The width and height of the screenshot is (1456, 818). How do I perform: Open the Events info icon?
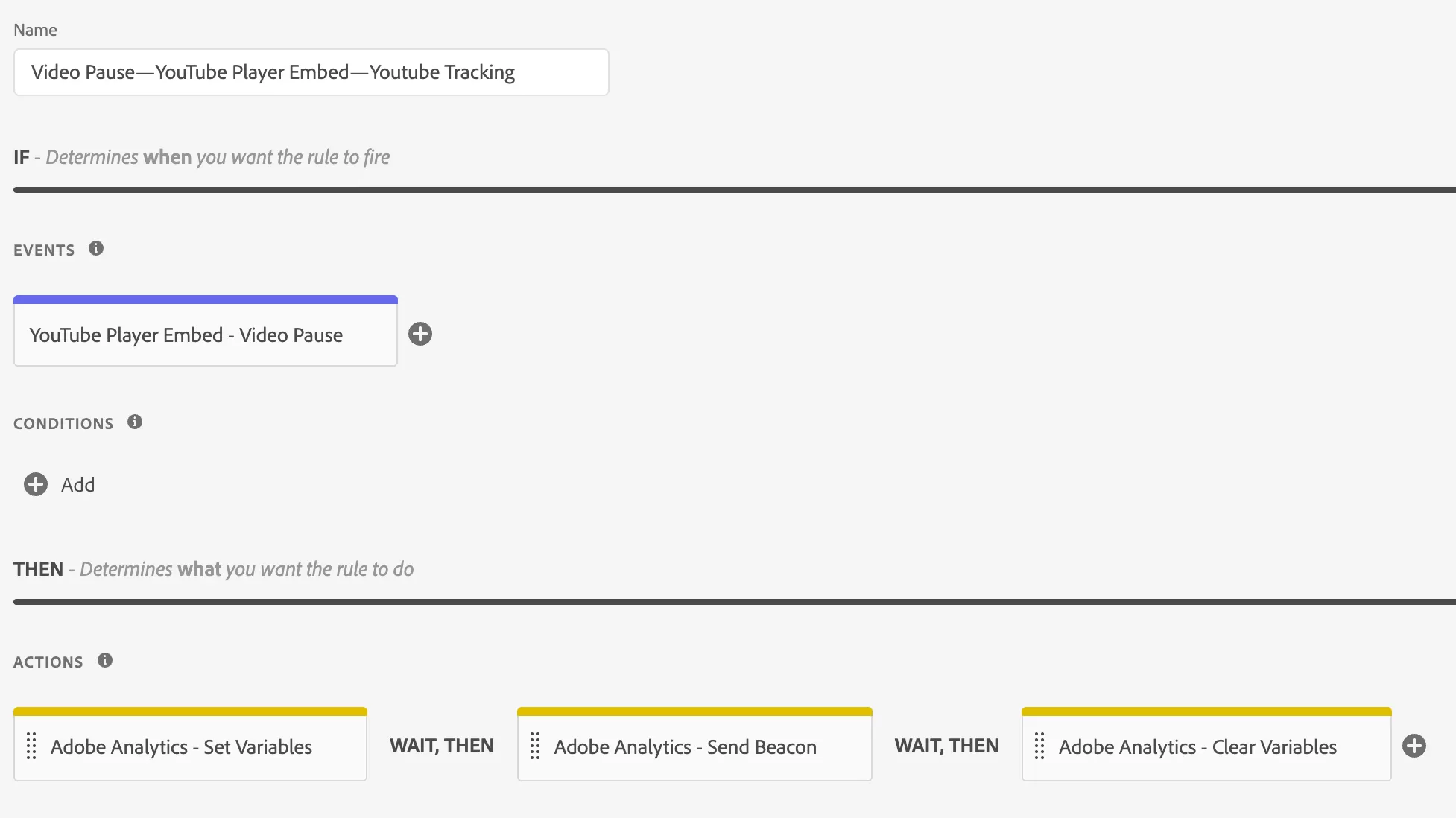click(x=96, y=248)
